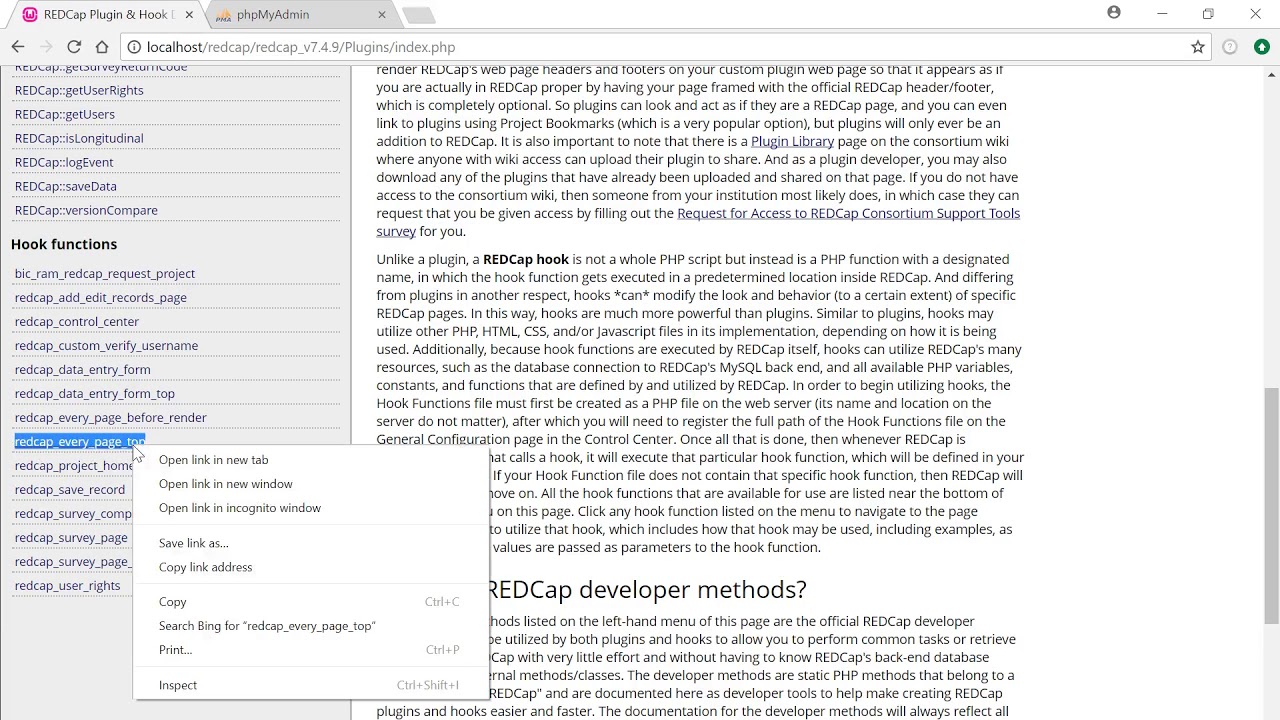Click the page's vertical scrollbar thumb
Screen dimensions: 1280x720
tap(1271, 506)
